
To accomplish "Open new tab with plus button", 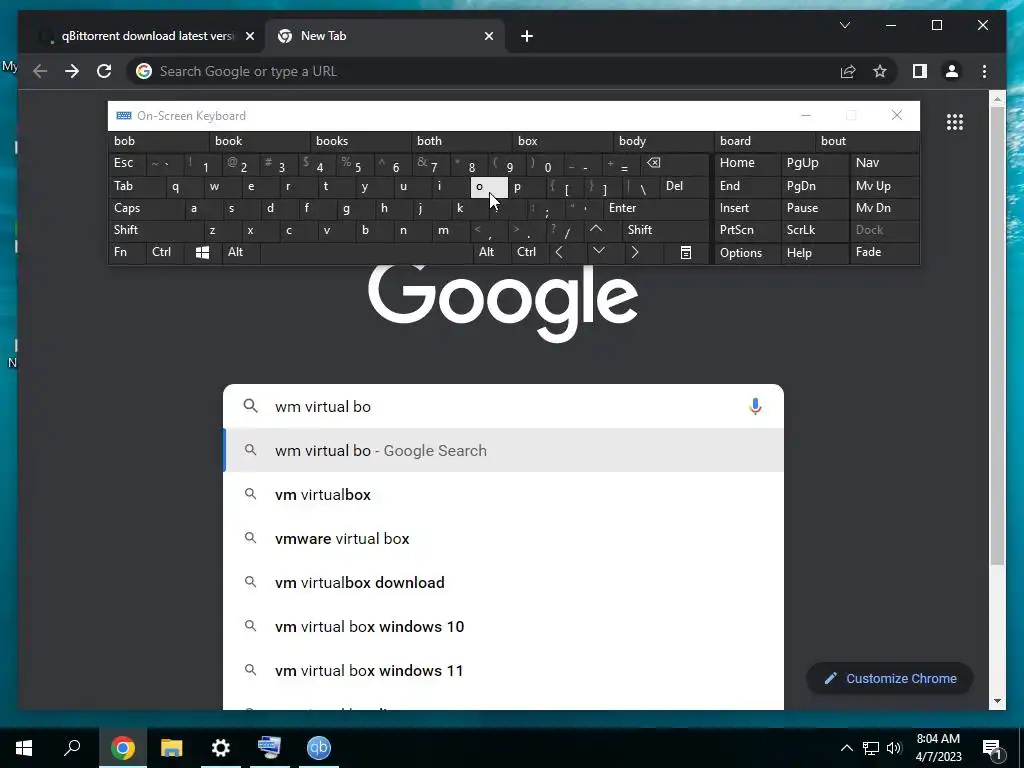I will (x=527, y=36).
